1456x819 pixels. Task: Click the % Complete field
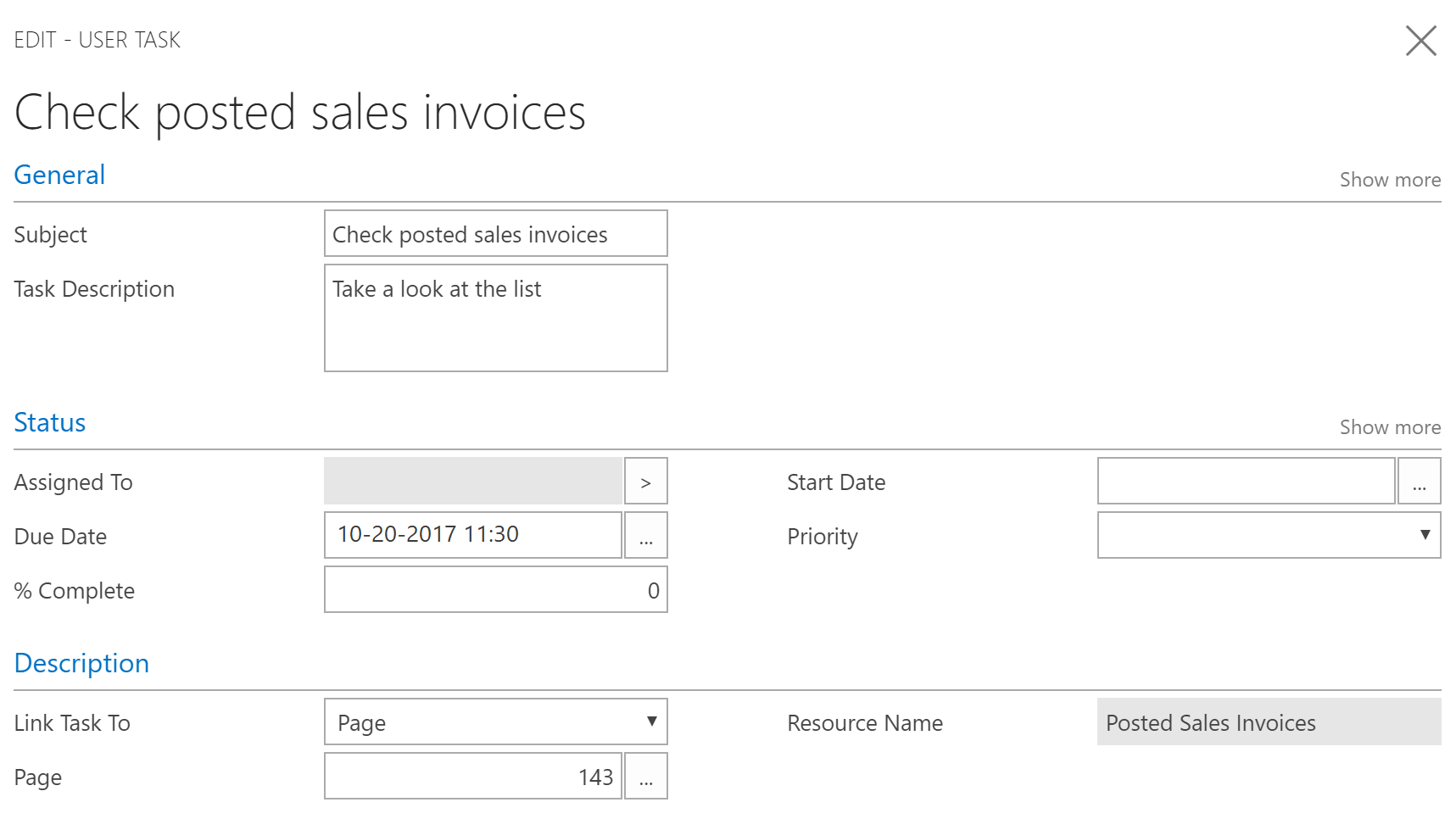[495, 589]
